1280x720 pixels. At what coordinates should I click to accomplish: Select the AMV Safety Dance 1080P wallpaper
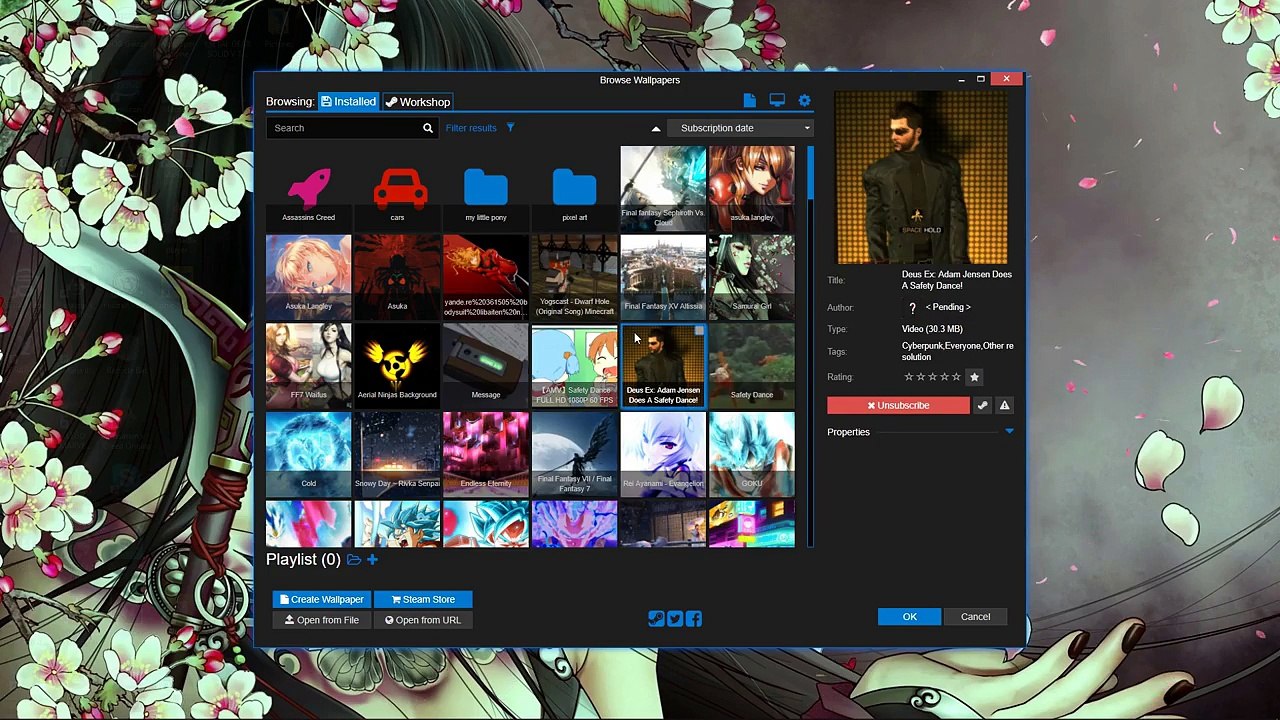pyautogui.click(x=574, y=366)
